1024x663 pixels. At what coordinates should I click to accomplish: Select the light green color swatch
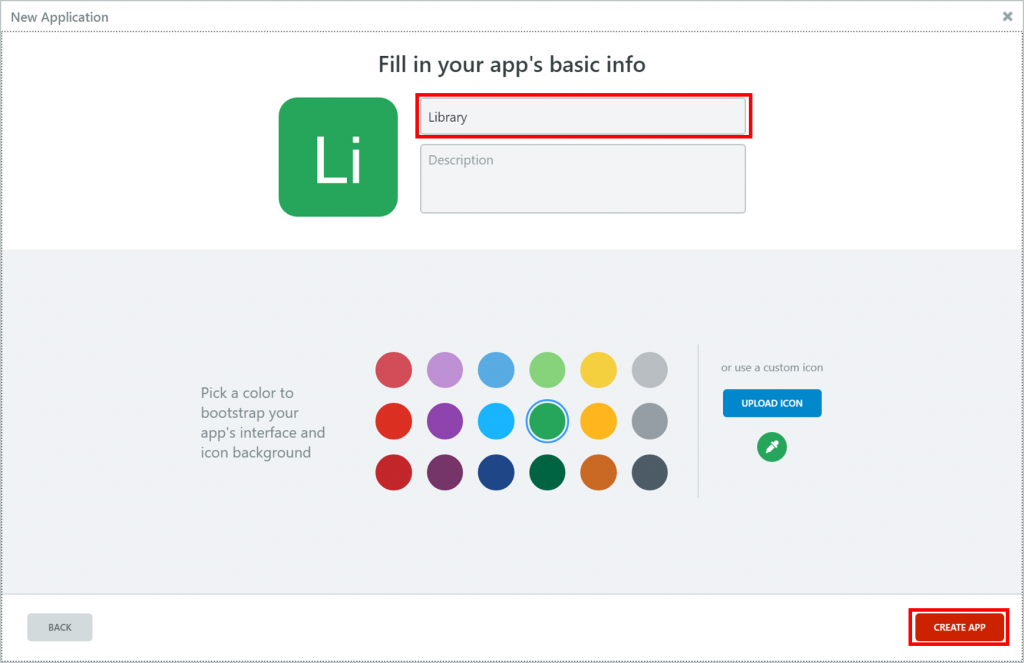point(548,369)
